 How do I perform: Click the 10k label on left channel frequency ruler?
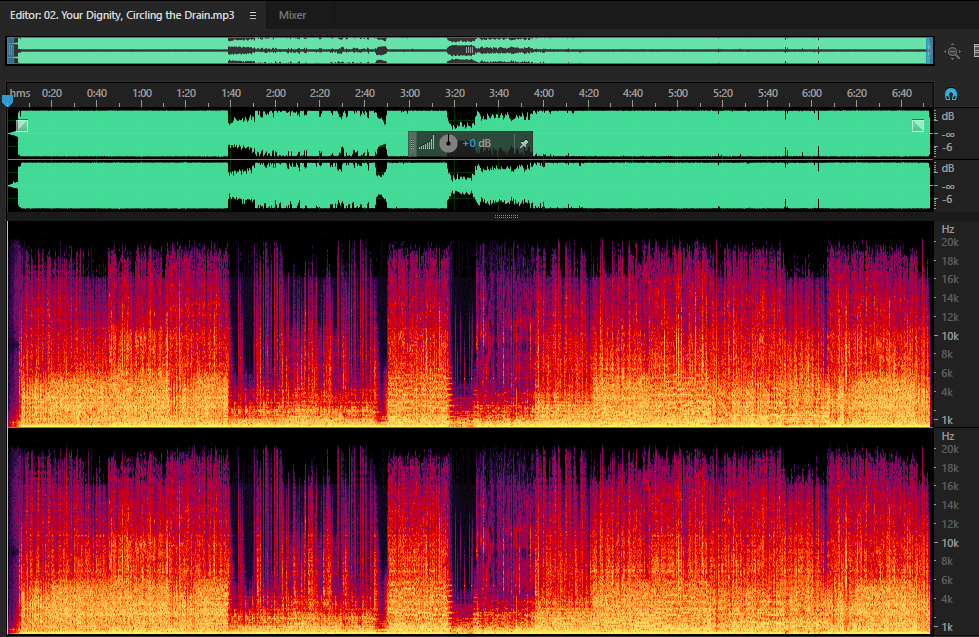950,336
